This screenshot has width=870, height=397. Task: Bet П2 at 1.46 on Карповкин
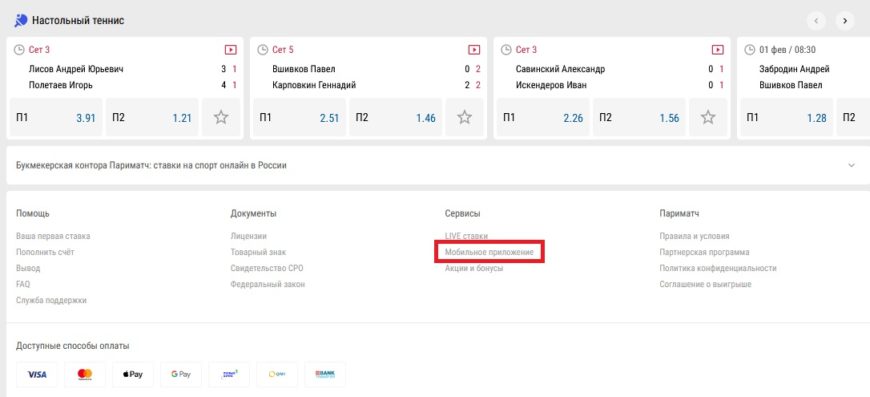click(x=396, y=118)
